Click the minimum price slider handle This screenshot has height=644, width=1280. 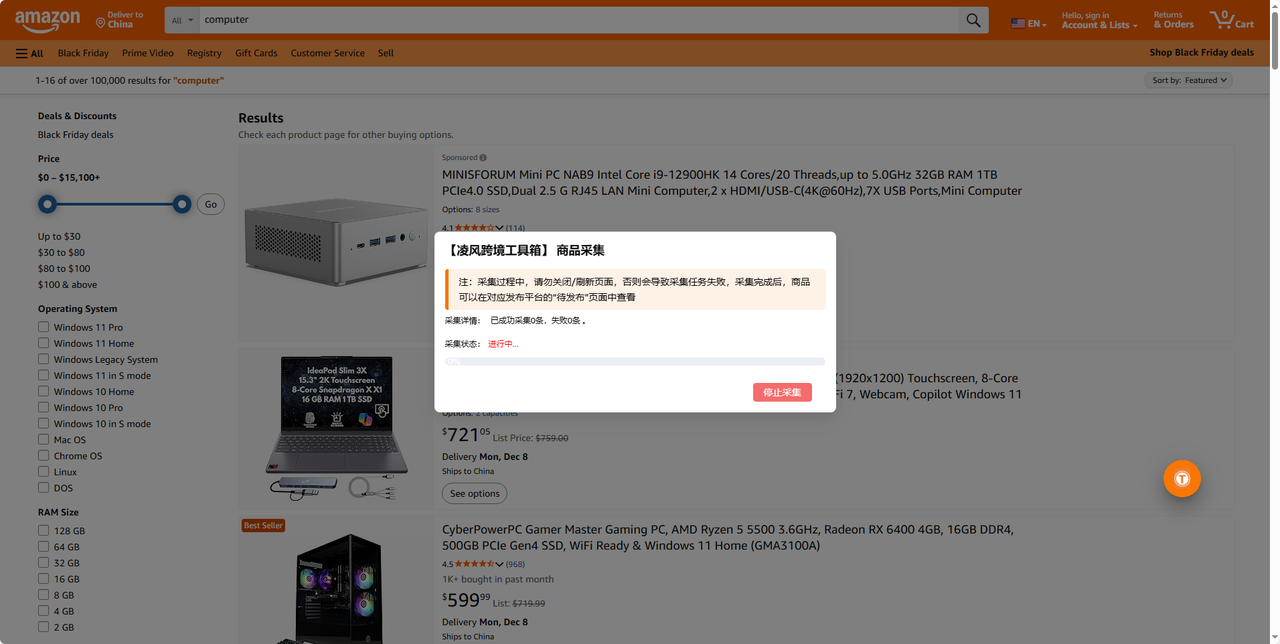click(x=47, y=204)
